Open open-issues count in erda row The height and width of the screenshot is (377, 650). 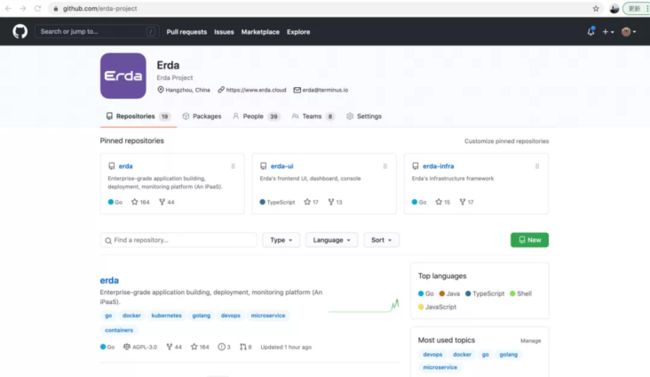(x=224, y=347)
